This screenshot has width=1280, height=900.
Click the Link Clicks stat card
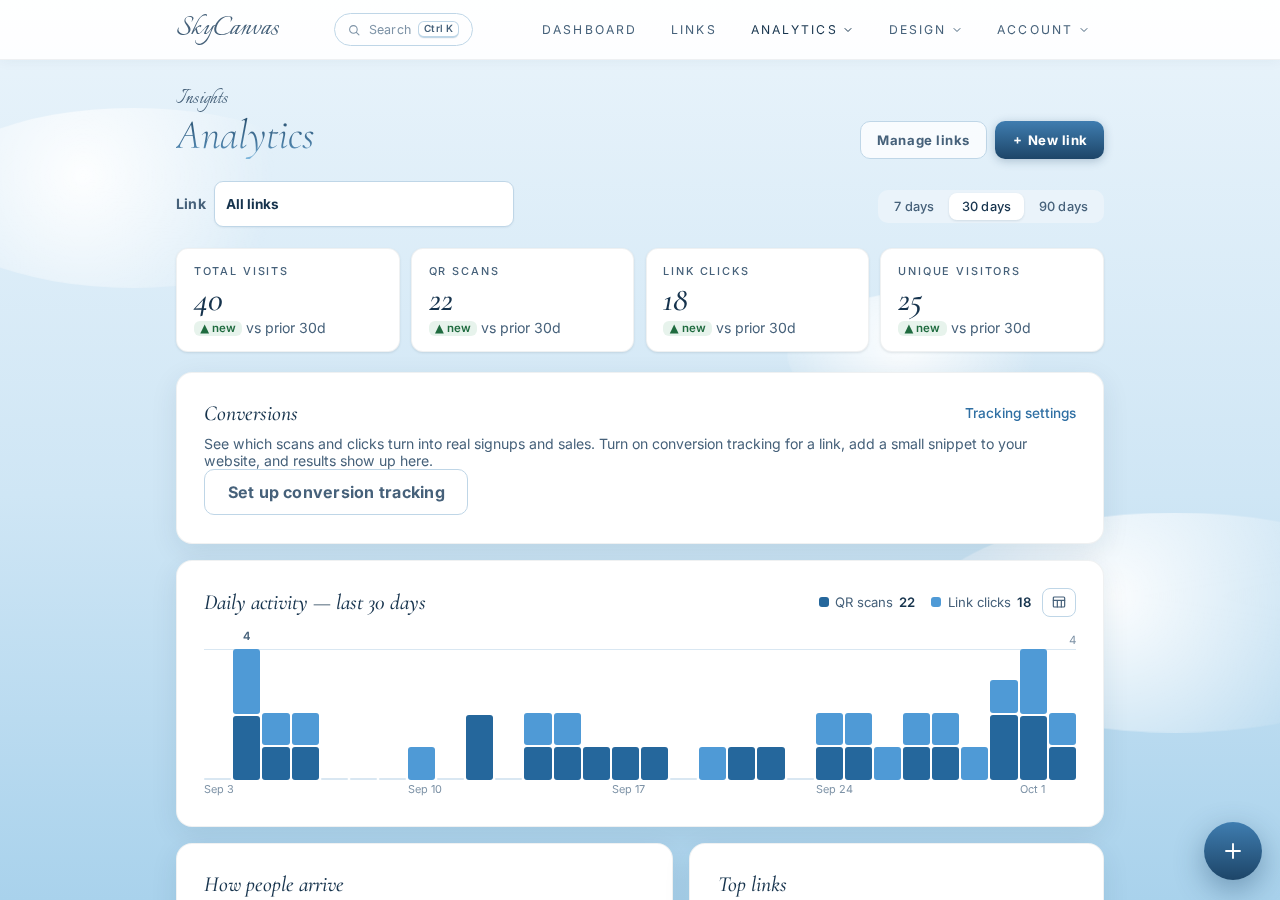(757, 300)
